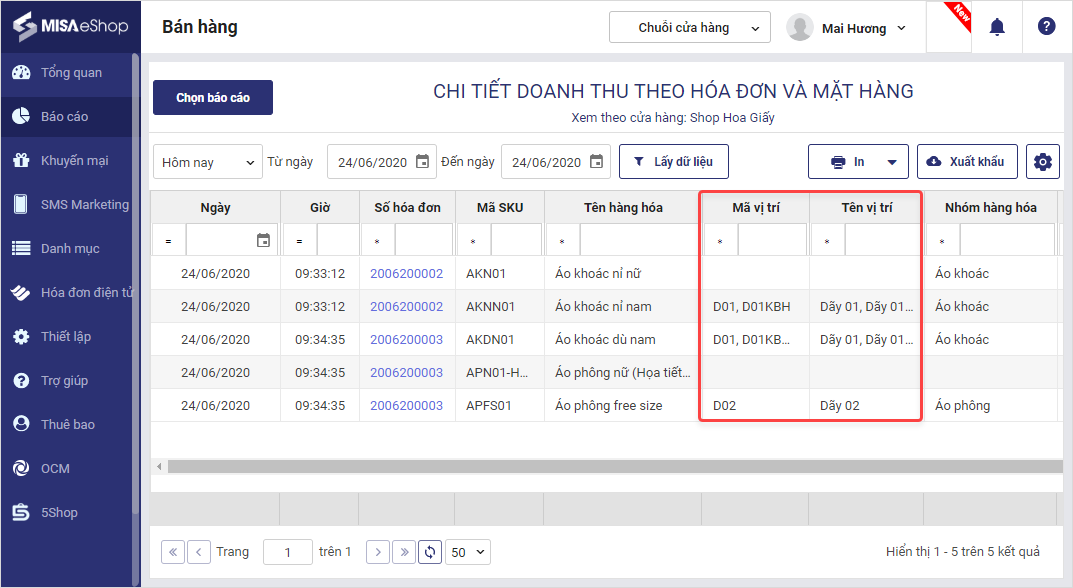Viewport: 1073px width, 588px height.
Task: Go to the last page arrow
Action: click(404, 551)
